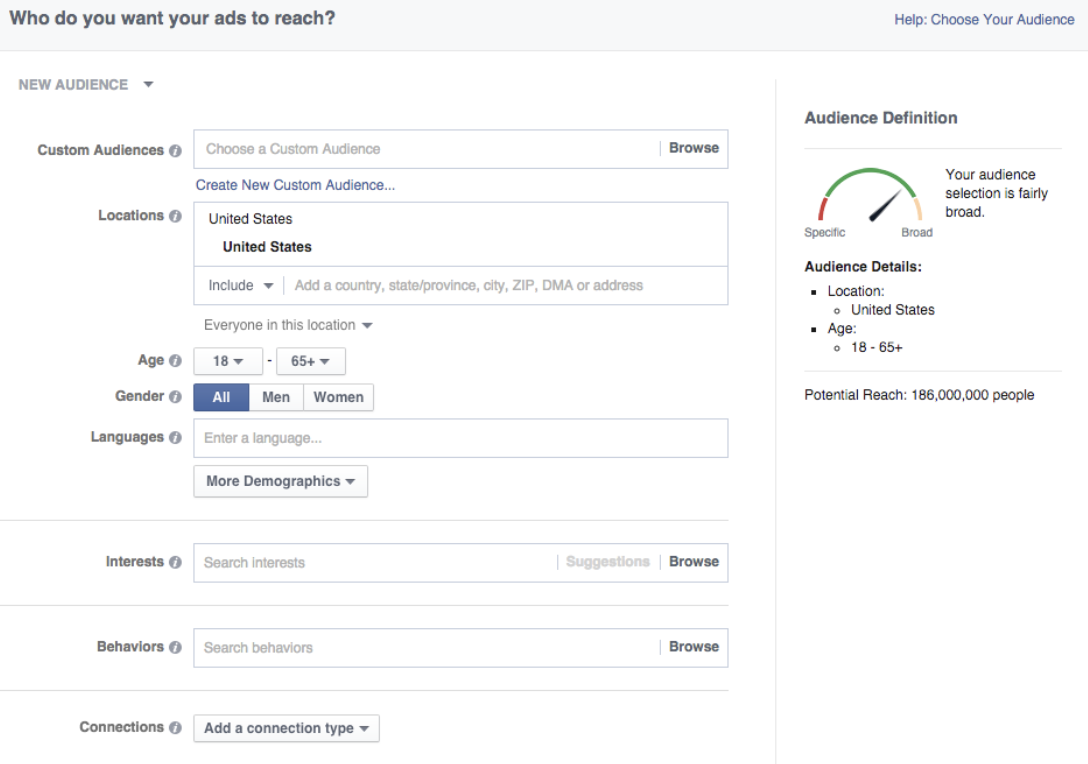Open the More Demographics menu

(x=280, y=481)
